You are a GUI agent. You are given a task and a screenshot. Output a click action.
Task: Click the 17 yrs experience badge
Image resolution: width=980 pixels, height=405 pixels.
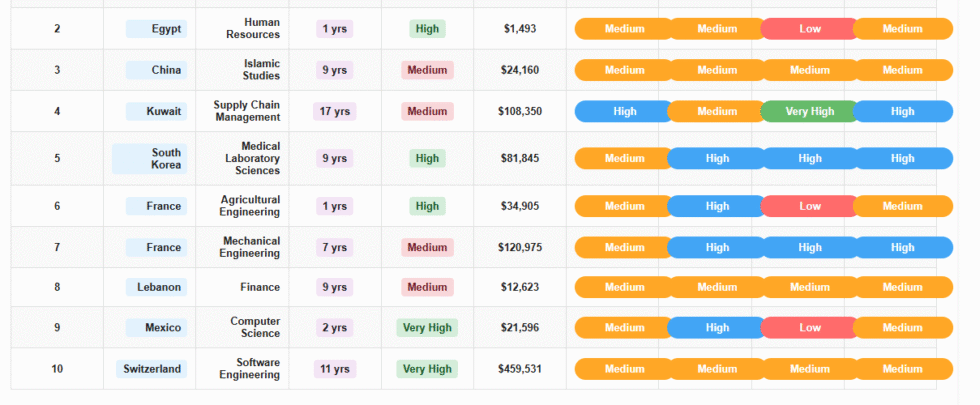tap(334, 111)
